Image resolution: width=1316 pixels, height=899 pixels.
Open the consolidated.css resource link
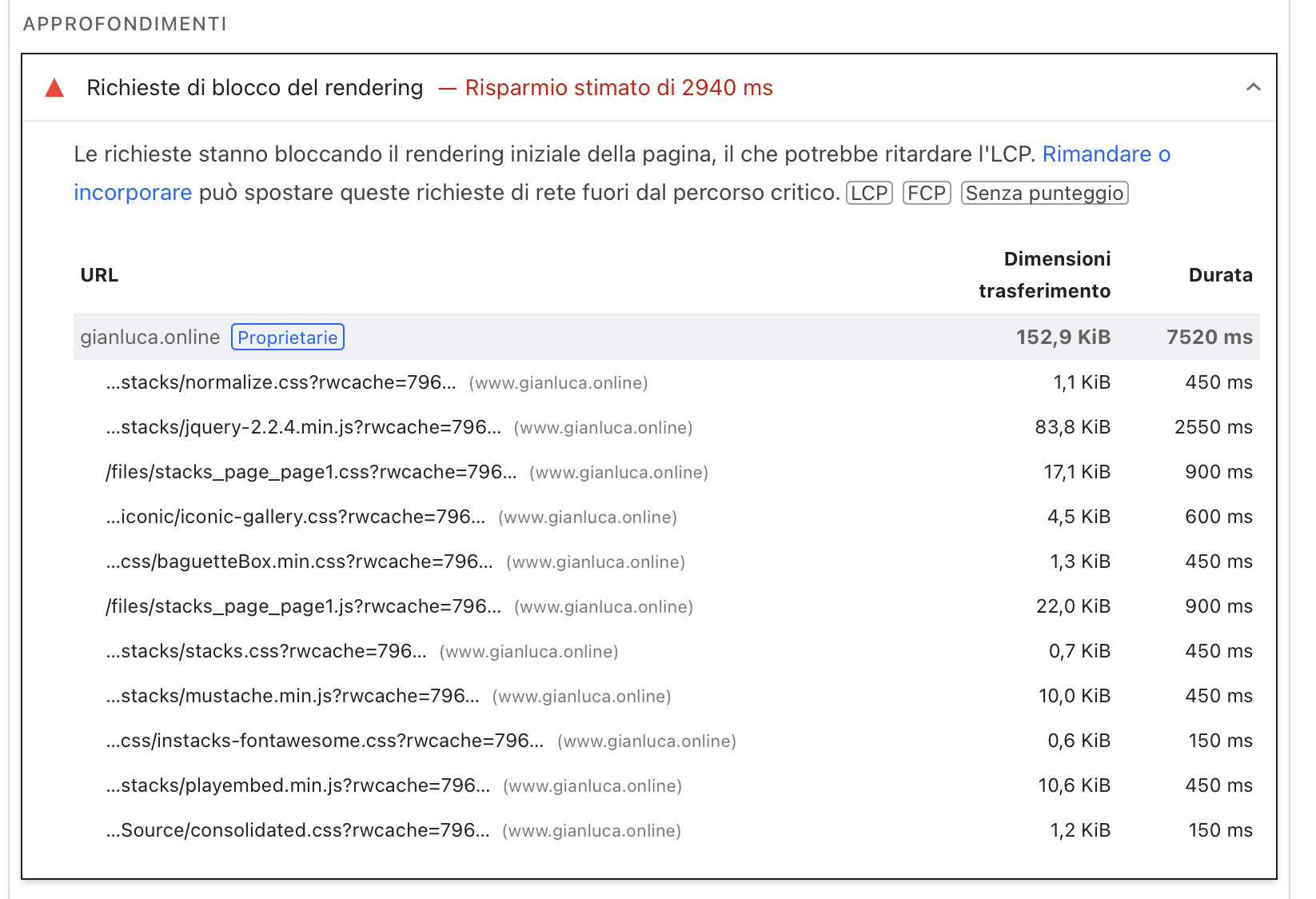pos(297,831)
